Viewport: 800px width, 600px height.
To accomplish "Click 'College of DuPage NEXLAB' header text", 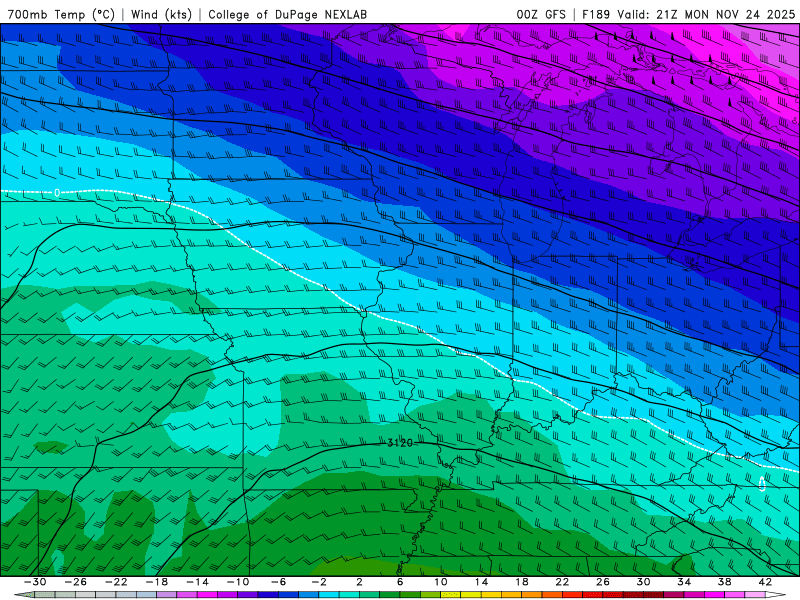I will [x=287, y=14].
